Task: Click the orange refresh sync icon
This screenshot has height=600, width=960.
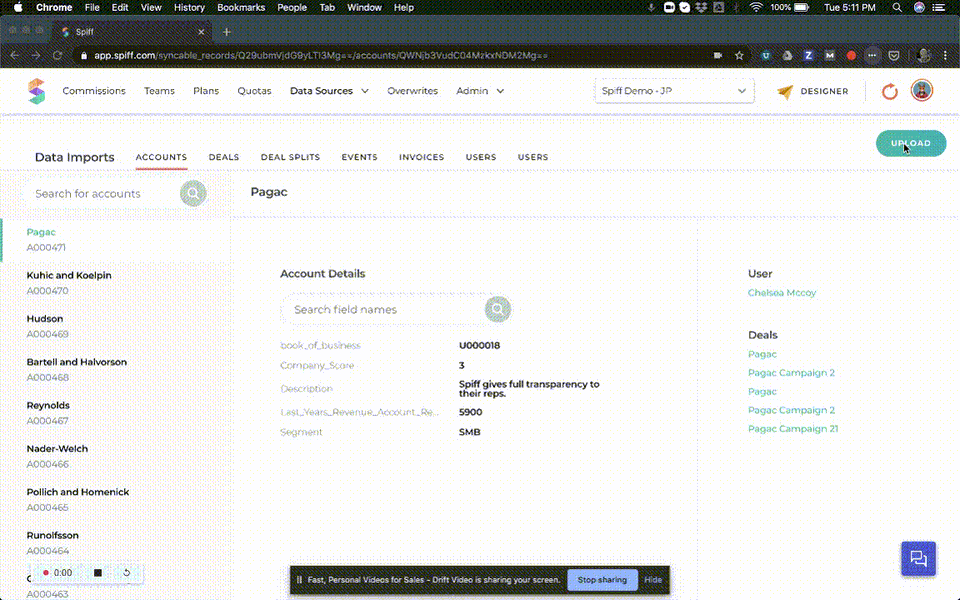Action: [890, 91]
